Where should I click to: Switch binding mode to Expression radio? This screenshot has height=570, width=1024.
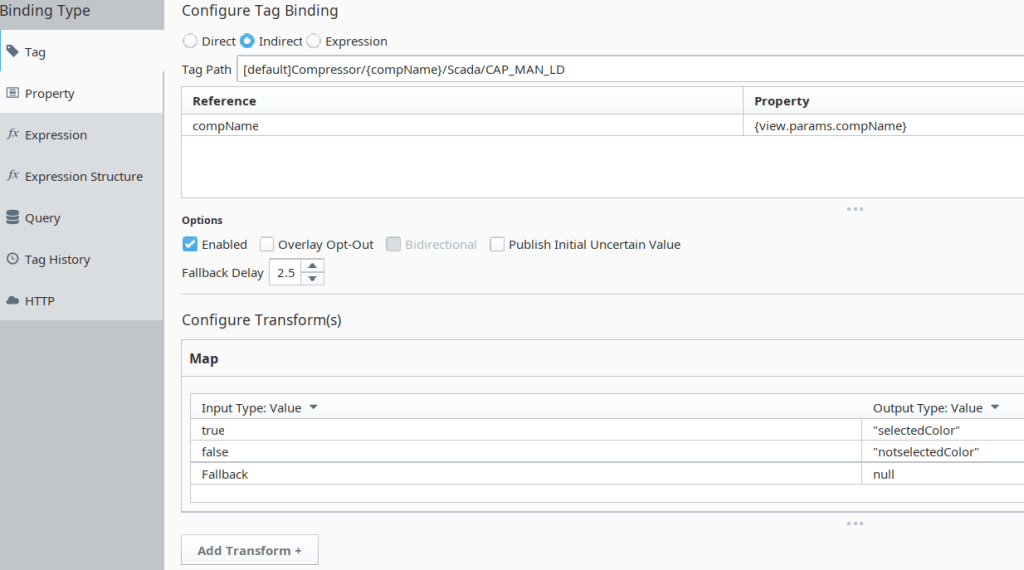click(314, 42)
